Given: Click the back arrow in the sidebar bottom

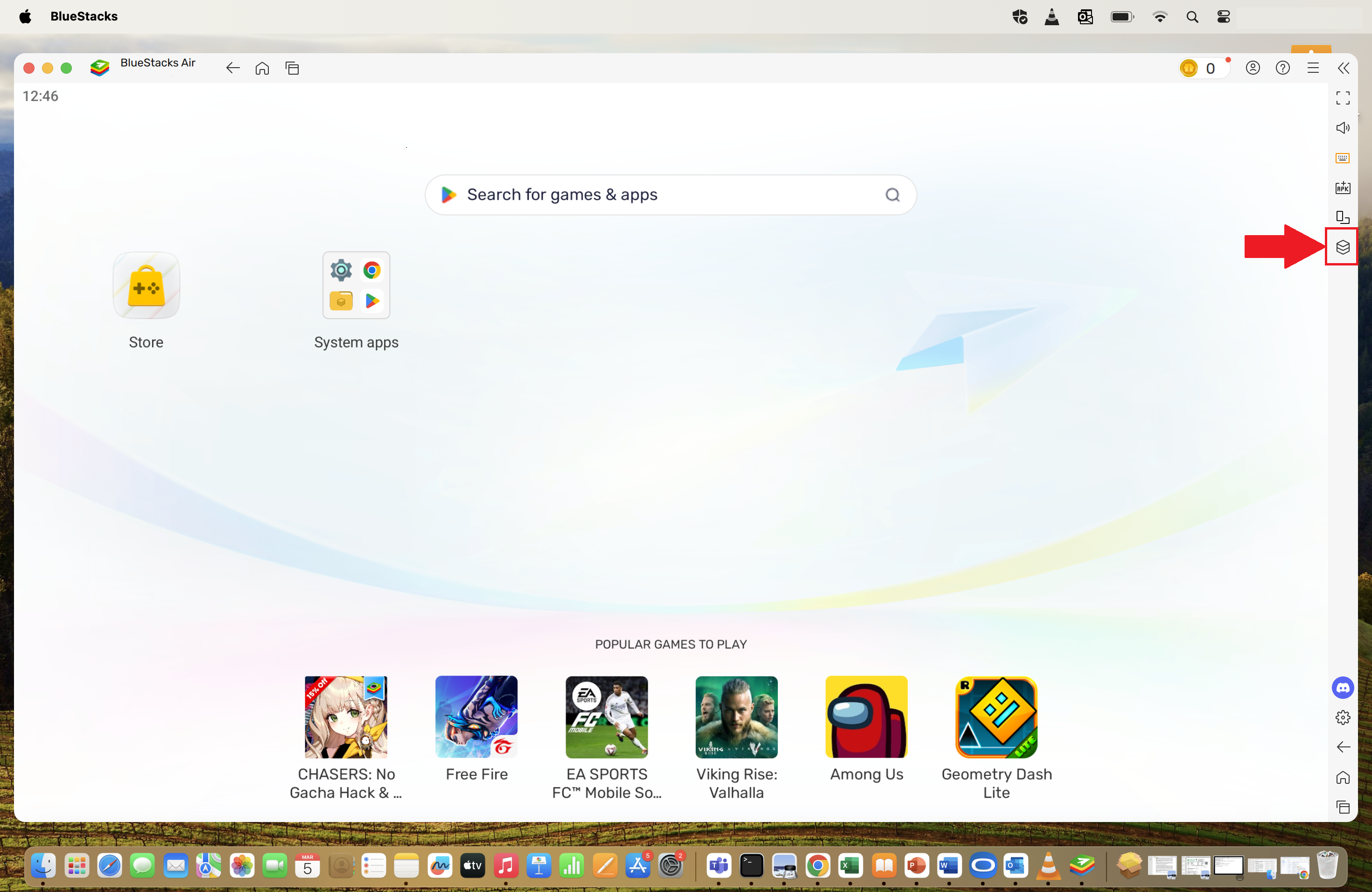Looking at the screenshot, I should [1343, 747].
